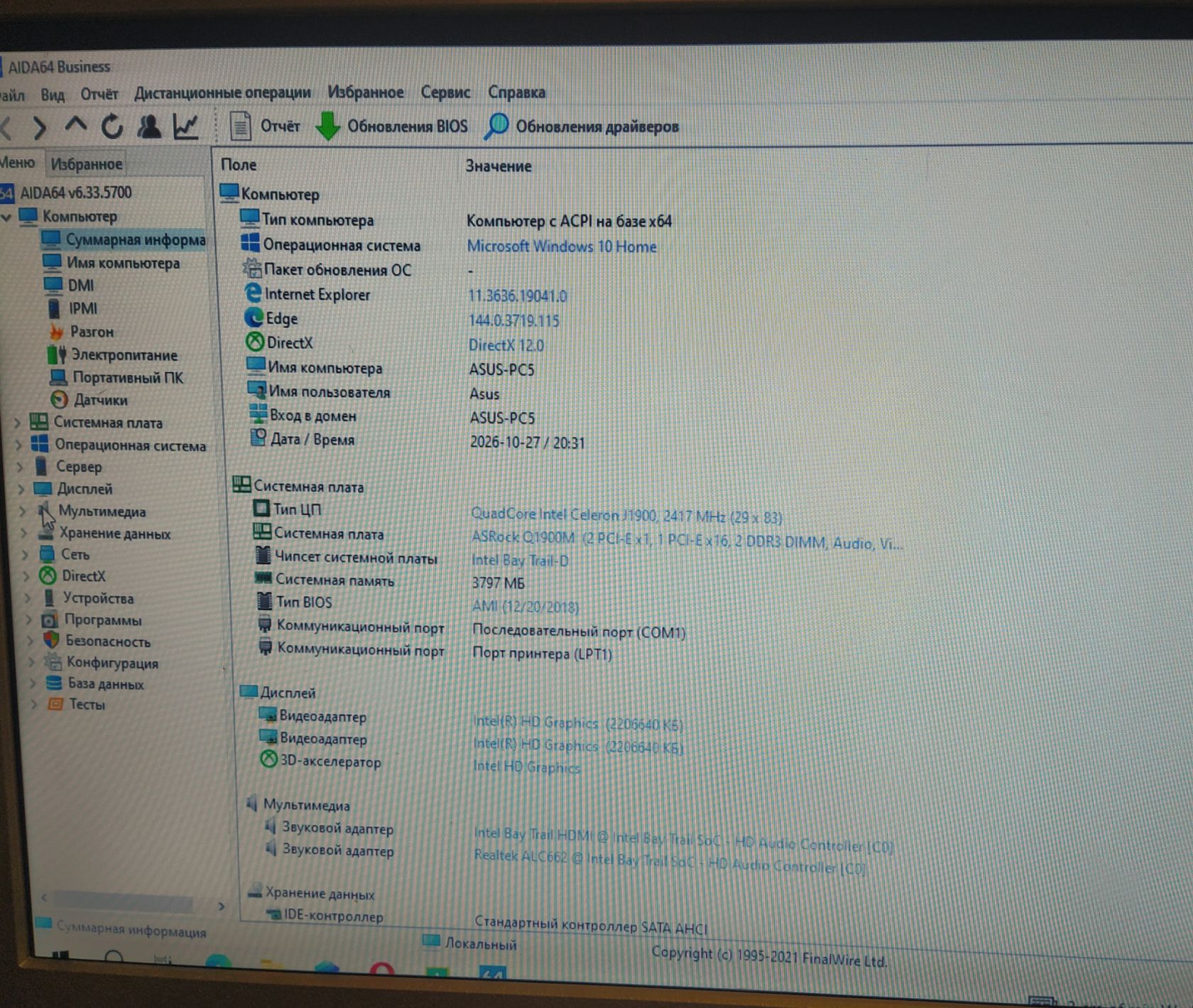Screen dimensions: 1193x1008
Task: Open the Сервис menu
Action: (x=445, y=92)
